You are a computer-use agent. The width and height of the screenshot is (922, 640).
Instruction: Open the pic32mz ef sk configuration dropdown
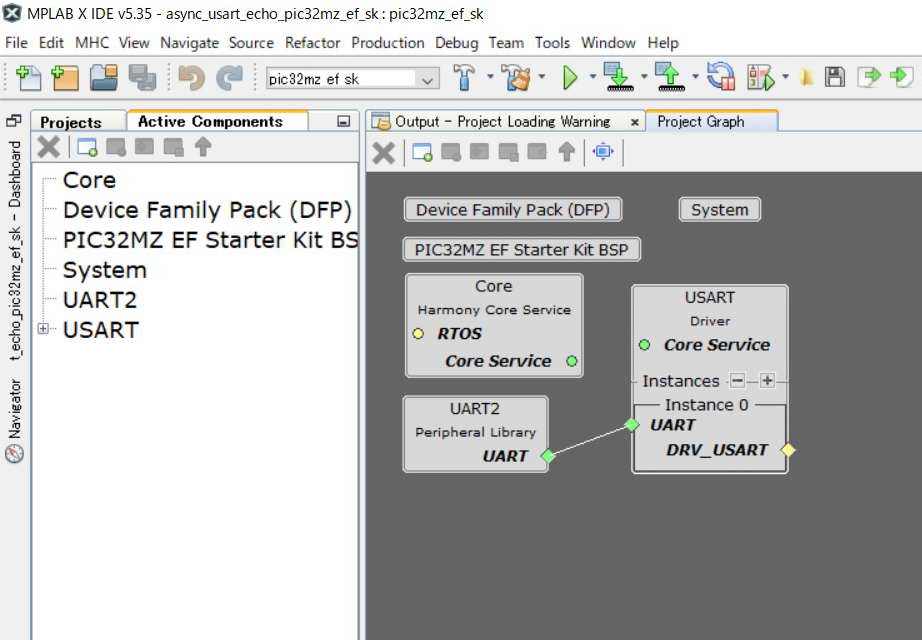[x=427, y=78]
